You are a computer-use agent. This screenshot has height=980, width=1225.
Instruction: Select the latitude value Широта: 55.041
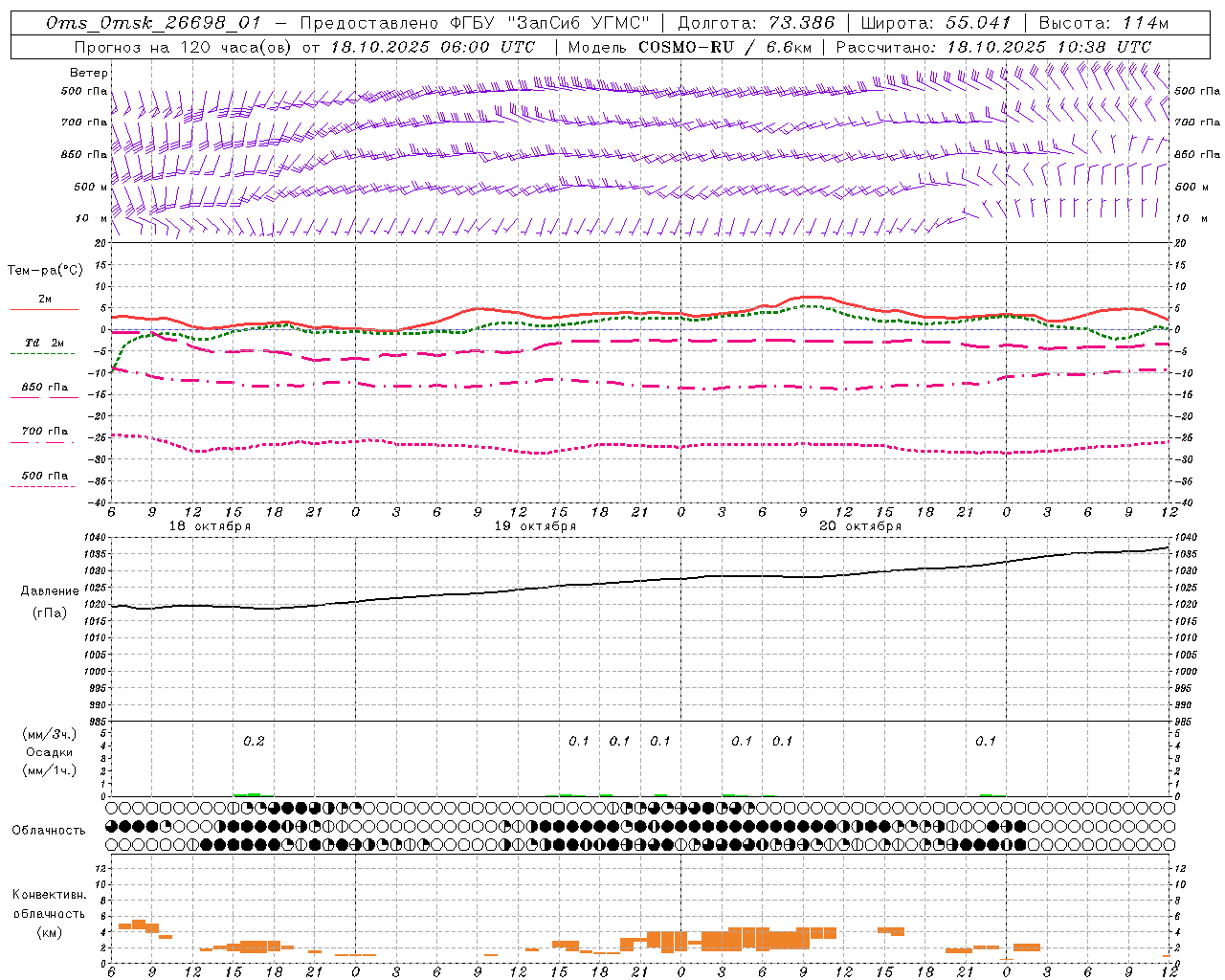[936, 23]
